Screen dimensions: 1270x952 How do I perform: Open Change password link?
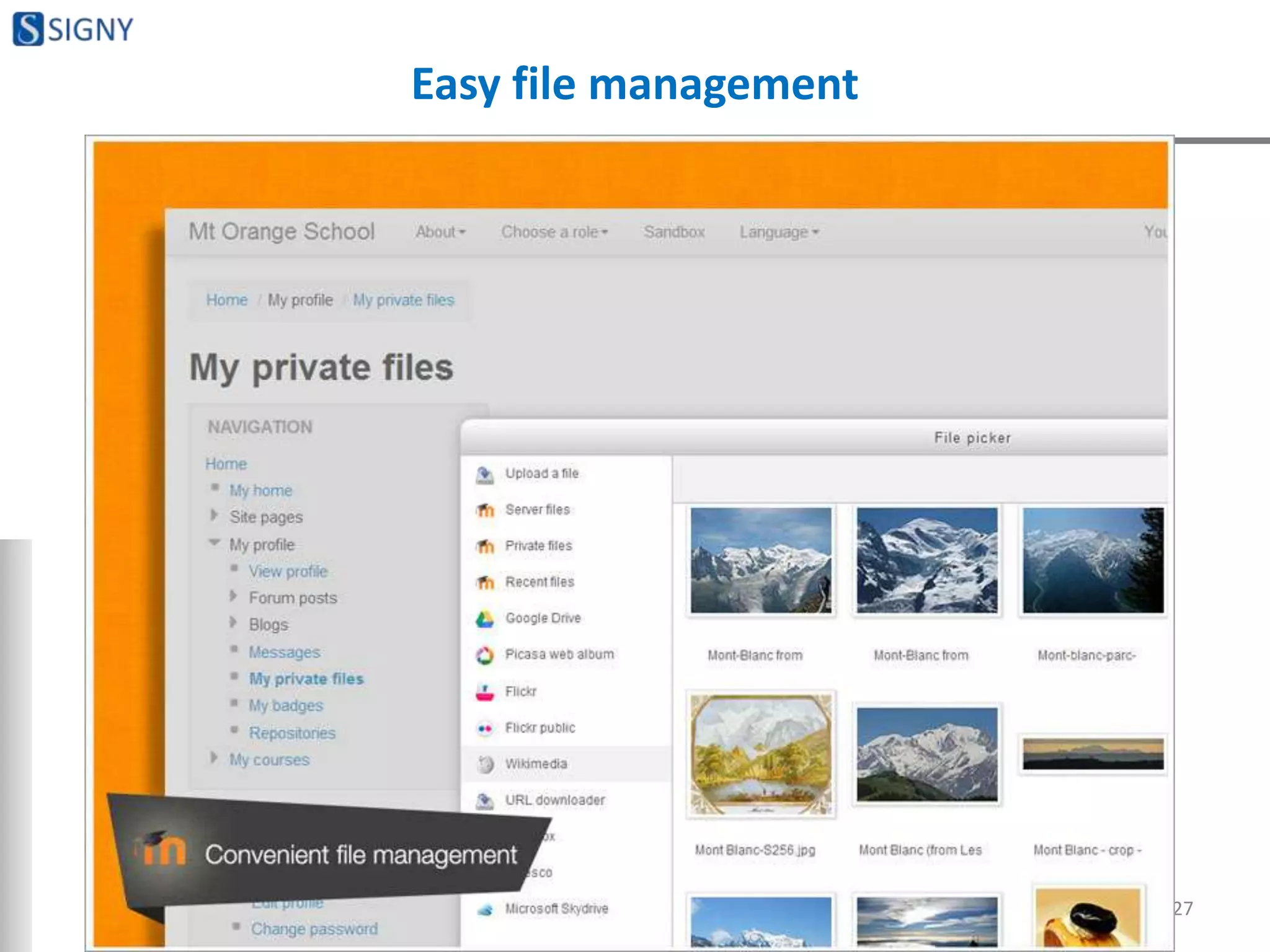(x=314, y=929)
